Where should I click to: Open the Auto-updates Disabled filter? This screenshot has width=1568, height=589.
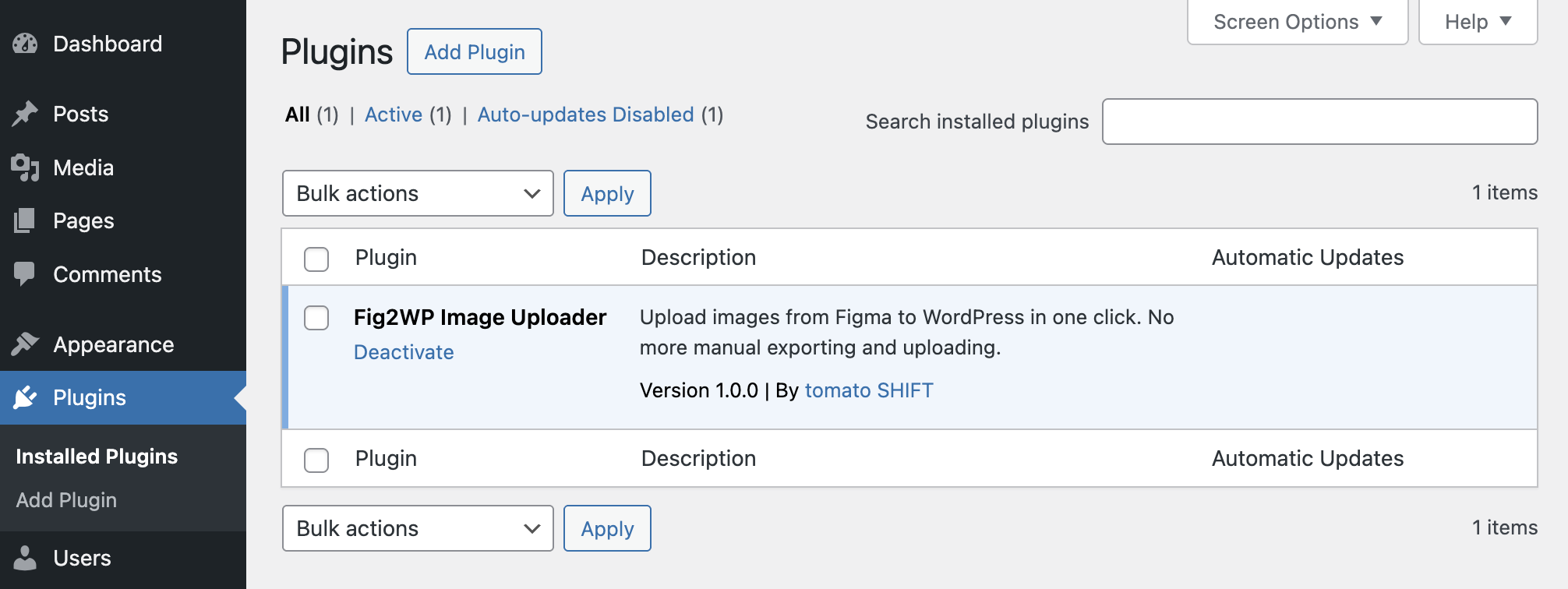tap(585, 115)
